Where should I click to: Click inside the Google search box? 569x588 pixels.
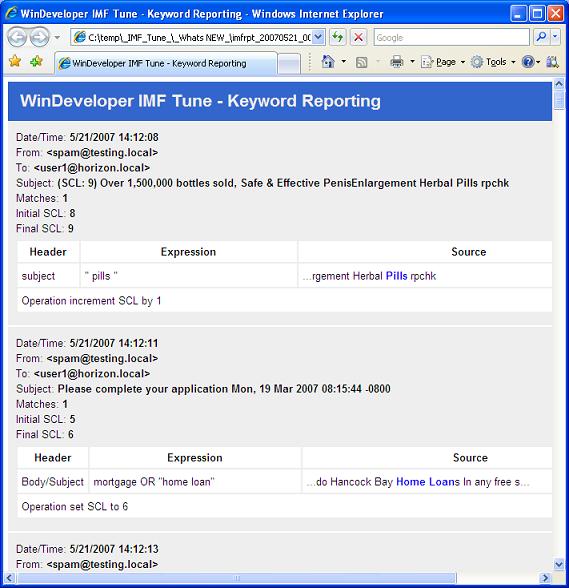451,38
